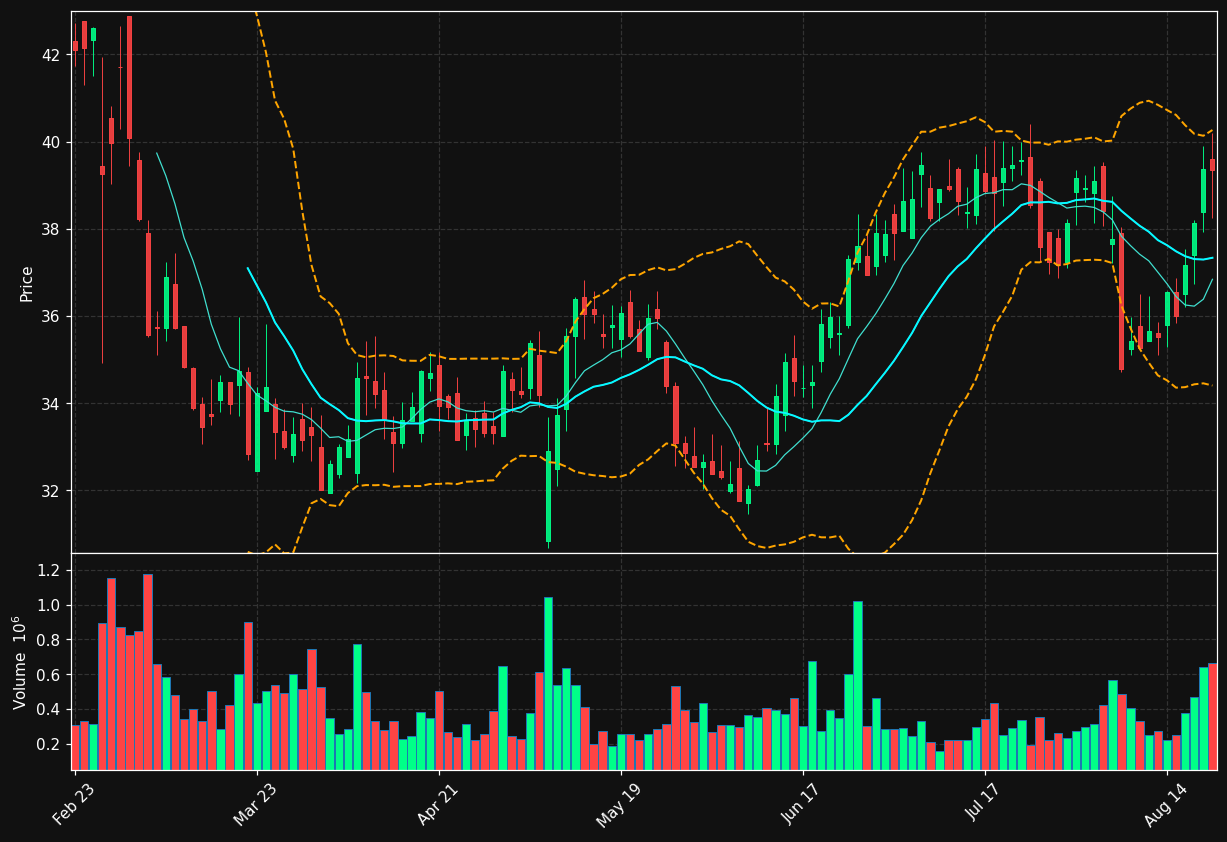
Task: Select the 0.4 volume axis label
Action: tap(49, 710)
